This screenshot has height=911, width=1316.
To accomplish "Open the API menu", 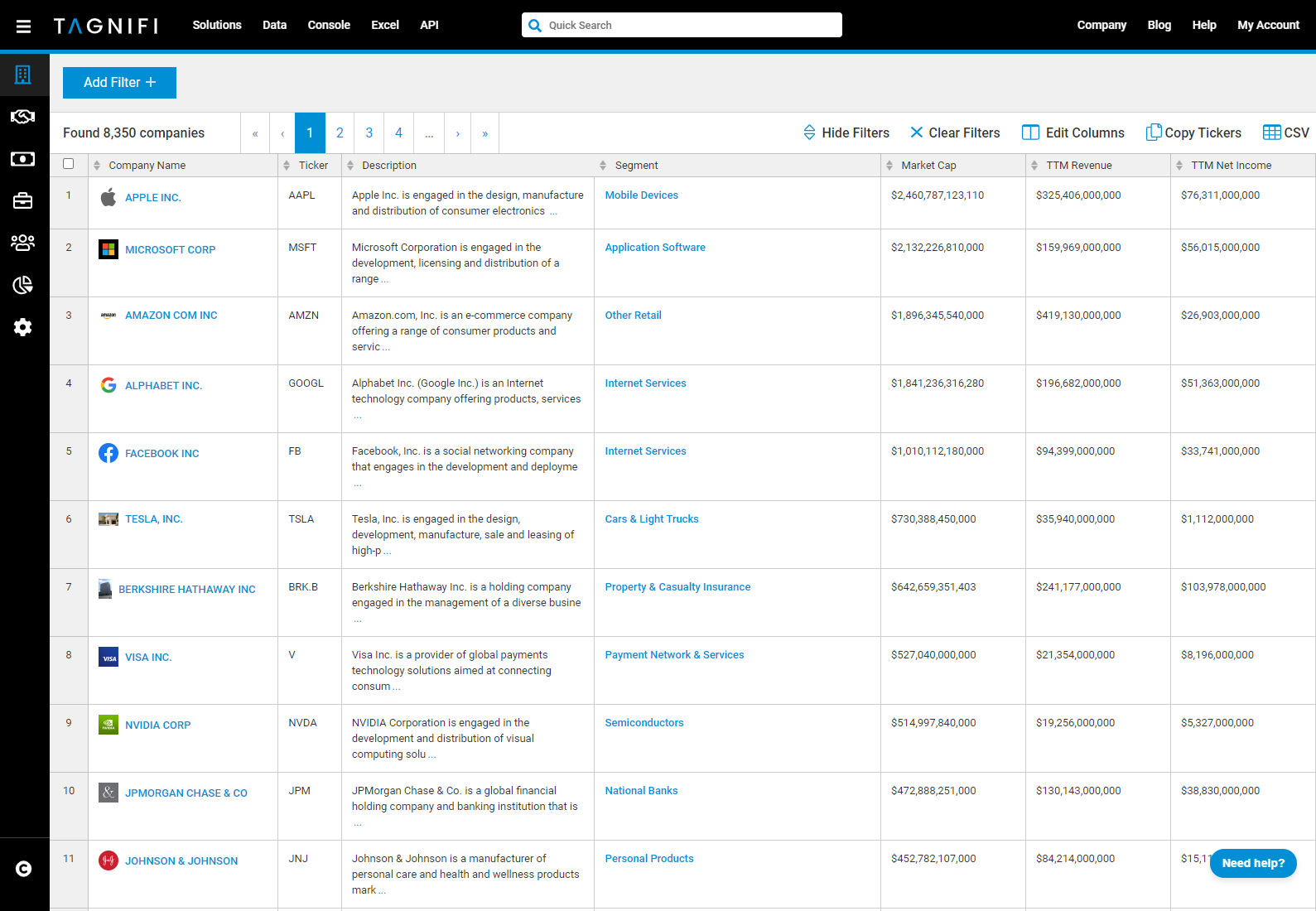I will pos(429,25).
